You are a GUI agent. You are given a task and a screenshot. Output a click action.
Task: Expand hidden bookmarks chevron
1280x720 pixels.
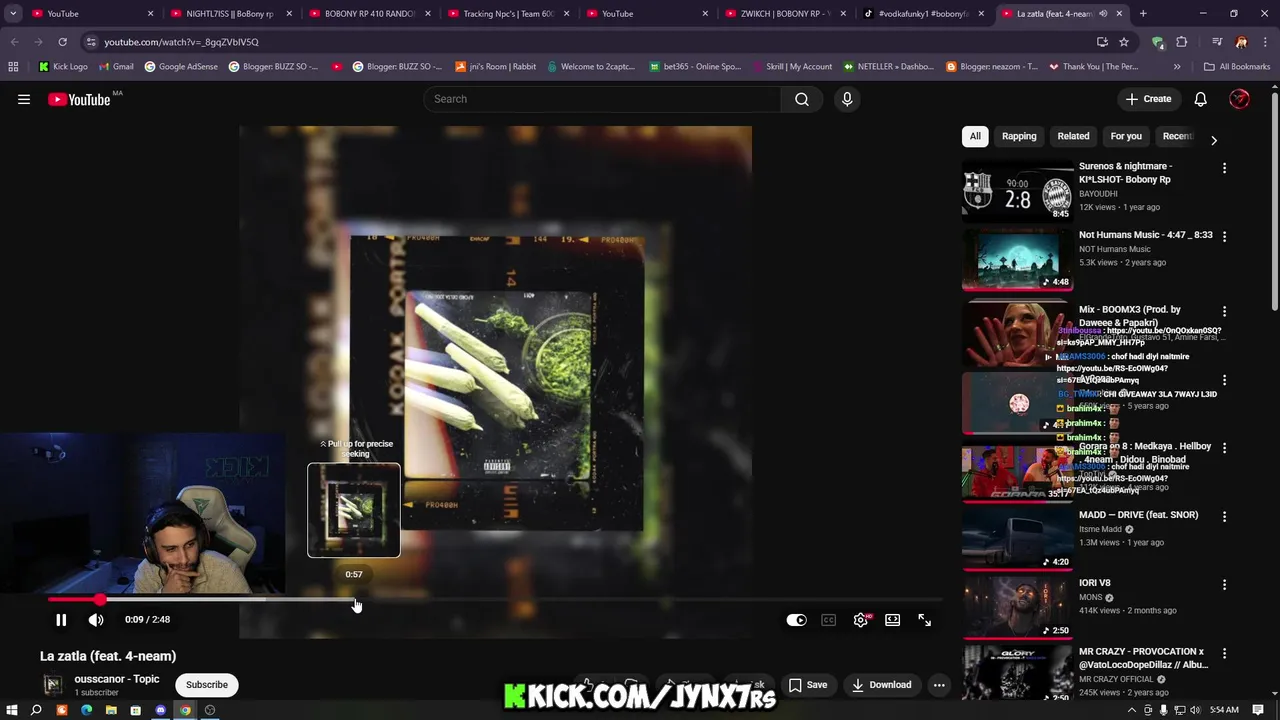(x=1177, y=66)
